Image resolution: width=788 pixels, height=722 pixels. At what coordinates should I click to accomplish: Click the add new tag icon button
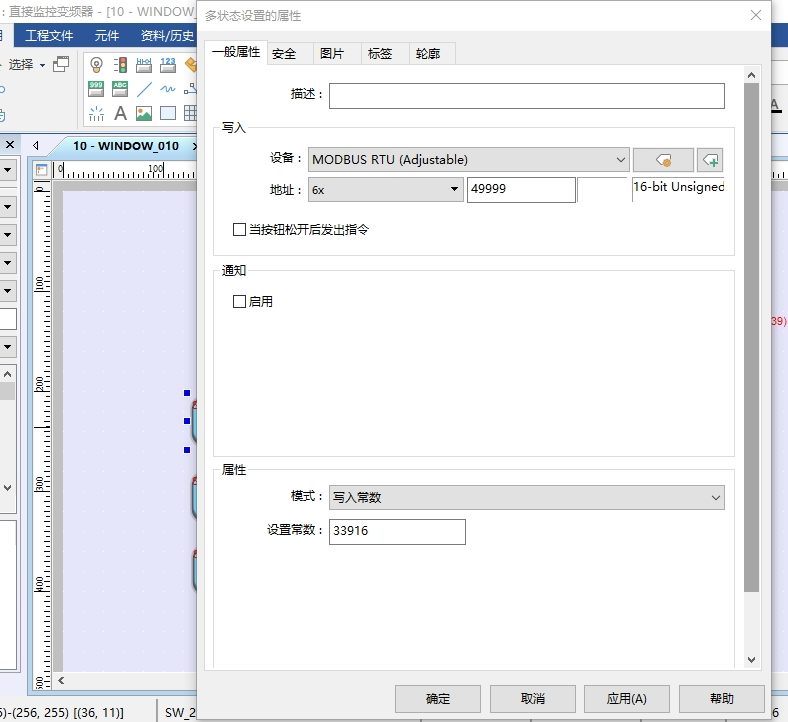pos(709,160)
